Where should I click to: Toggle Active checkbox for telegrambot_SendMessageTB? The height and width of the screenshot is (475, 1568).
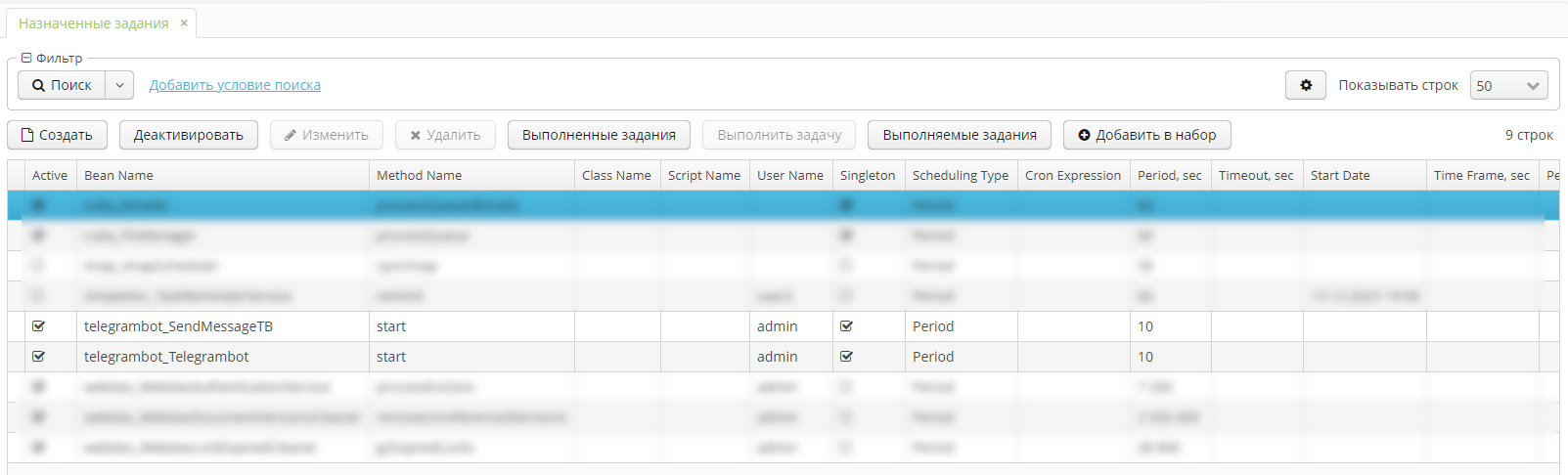pos(39,326)
